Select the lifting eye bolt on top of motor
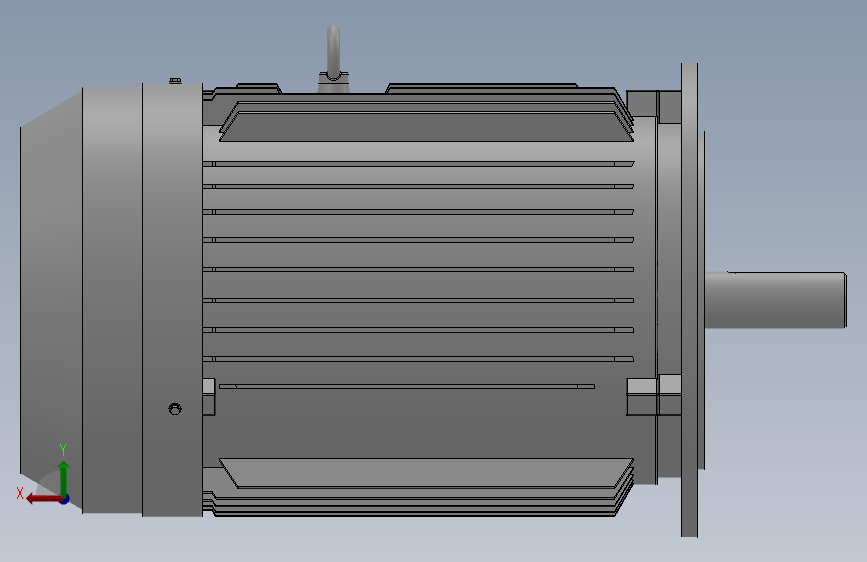The image size is (867, 562). [x=333, y=59]
